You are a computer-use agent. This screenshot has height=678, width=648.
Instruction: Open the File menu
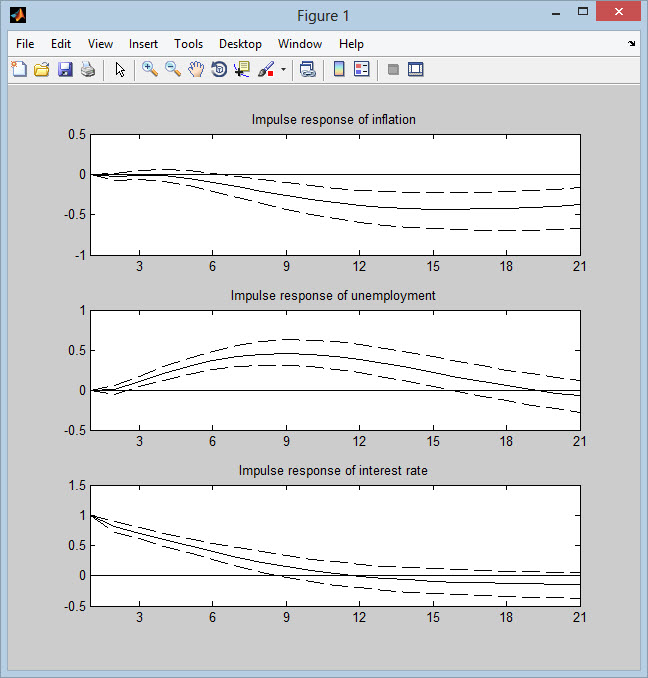tap(25, 44)
